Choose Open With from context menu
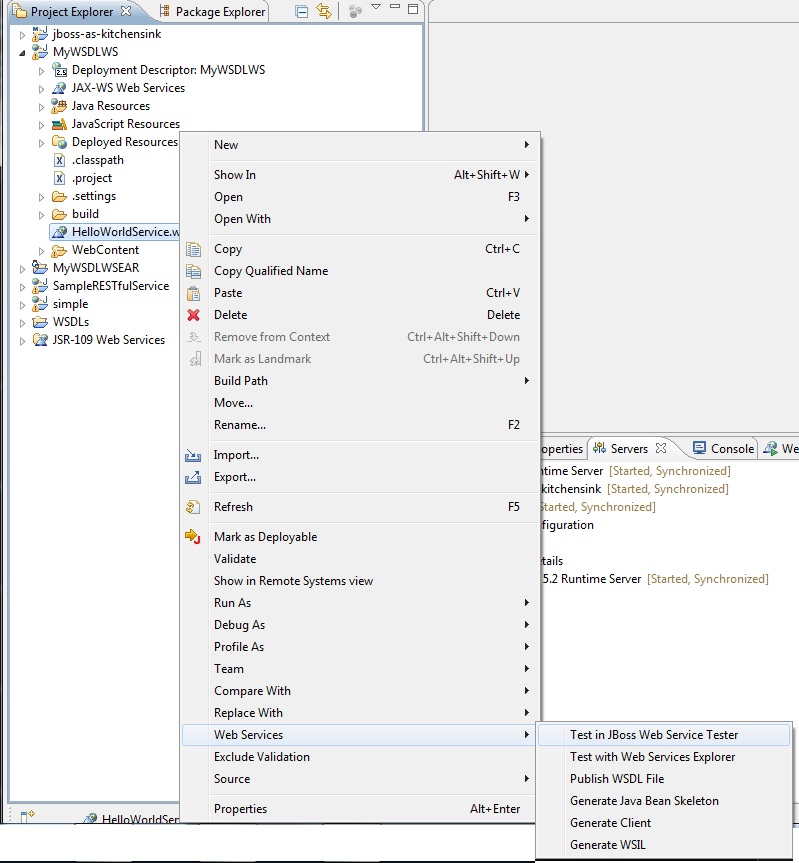This screenshot has width=799, height=863. [x=360, y=219]
